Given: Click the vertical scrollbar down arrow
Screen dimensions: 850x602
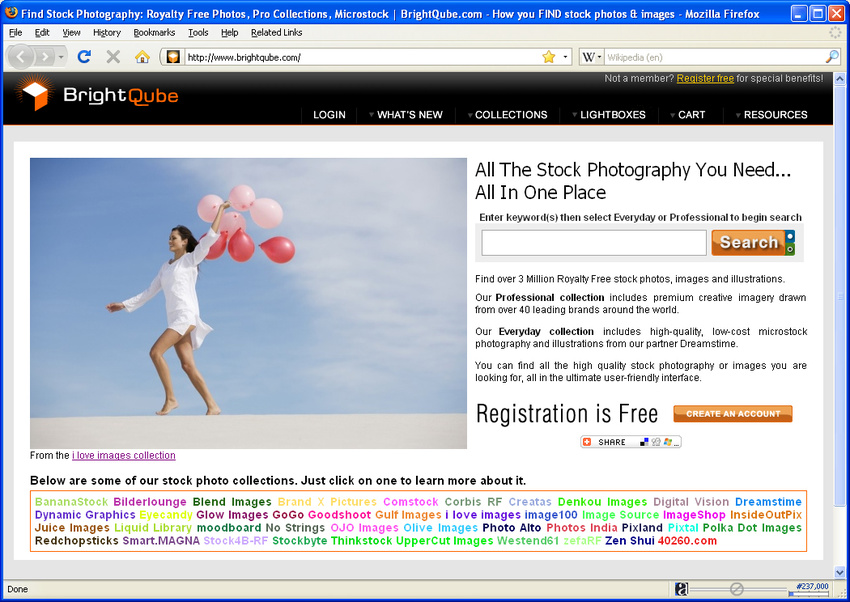Looking at the screenshot, I should (840, 572).
